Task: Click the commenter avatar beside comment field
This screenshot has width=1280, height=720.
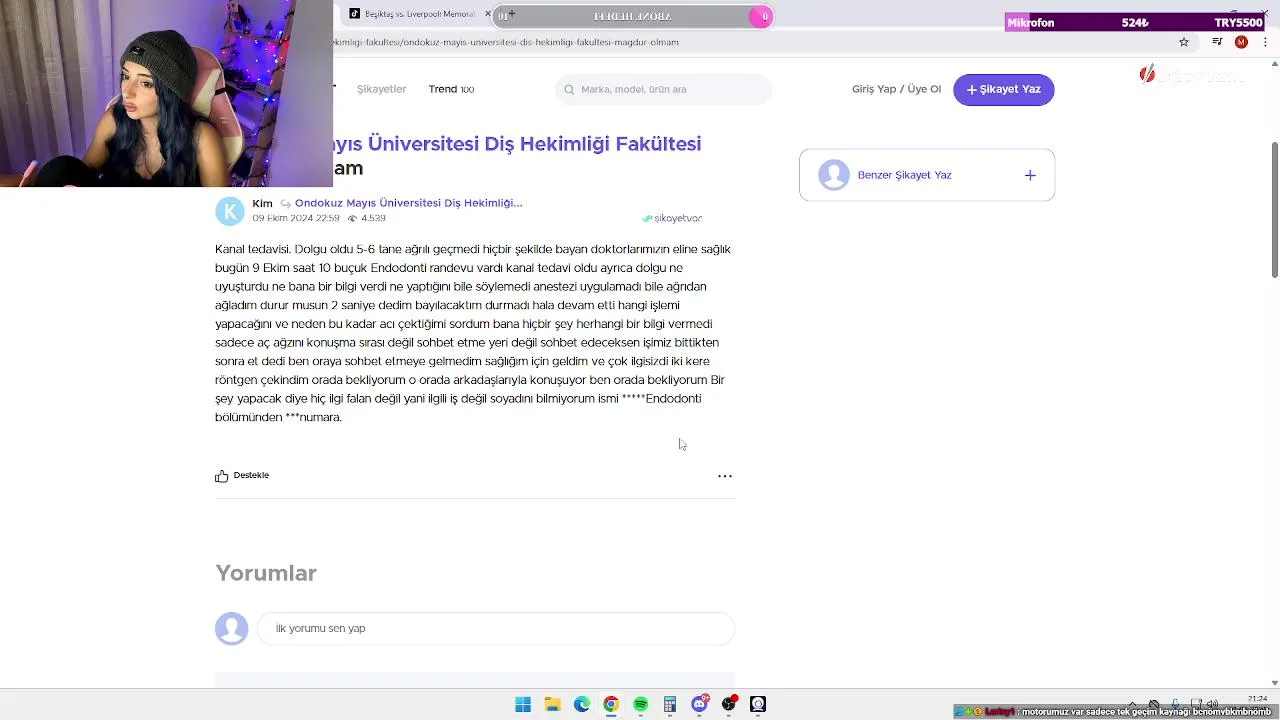Action: [x=231, y=628]
